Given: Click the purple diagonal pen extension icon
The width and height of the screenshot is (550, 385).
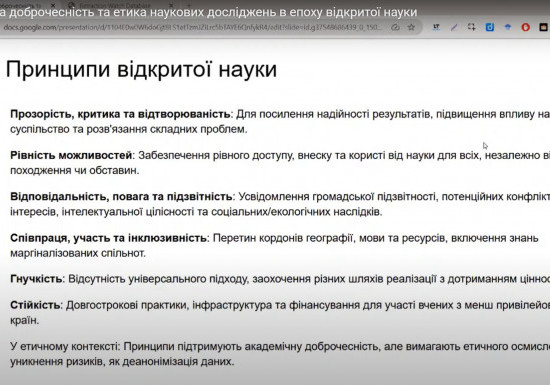Looking at the screenshot, I should 454,27.
